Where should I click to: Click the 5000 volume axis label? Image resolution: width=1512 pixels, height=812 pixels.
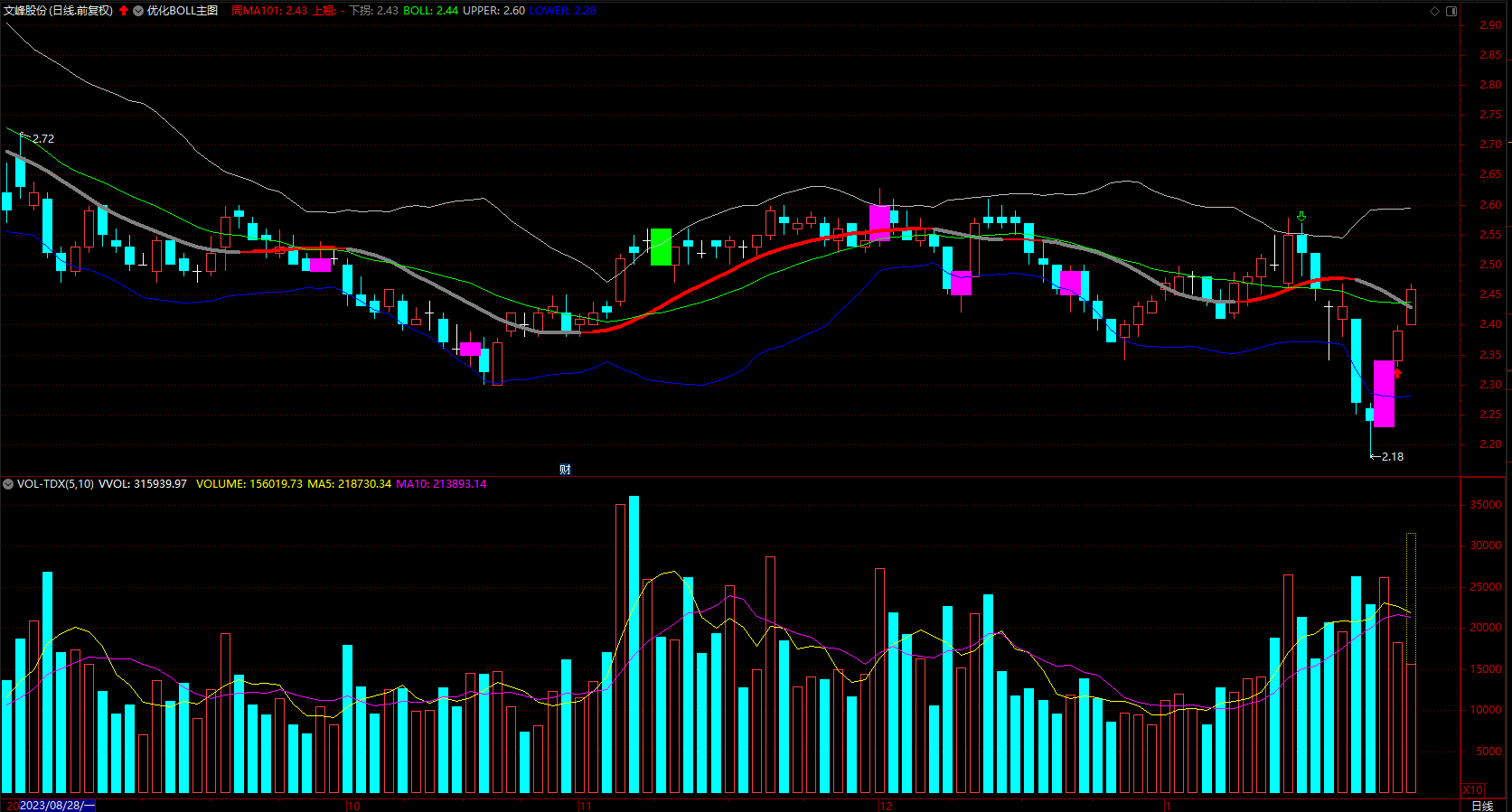[x=1489, y=751]
